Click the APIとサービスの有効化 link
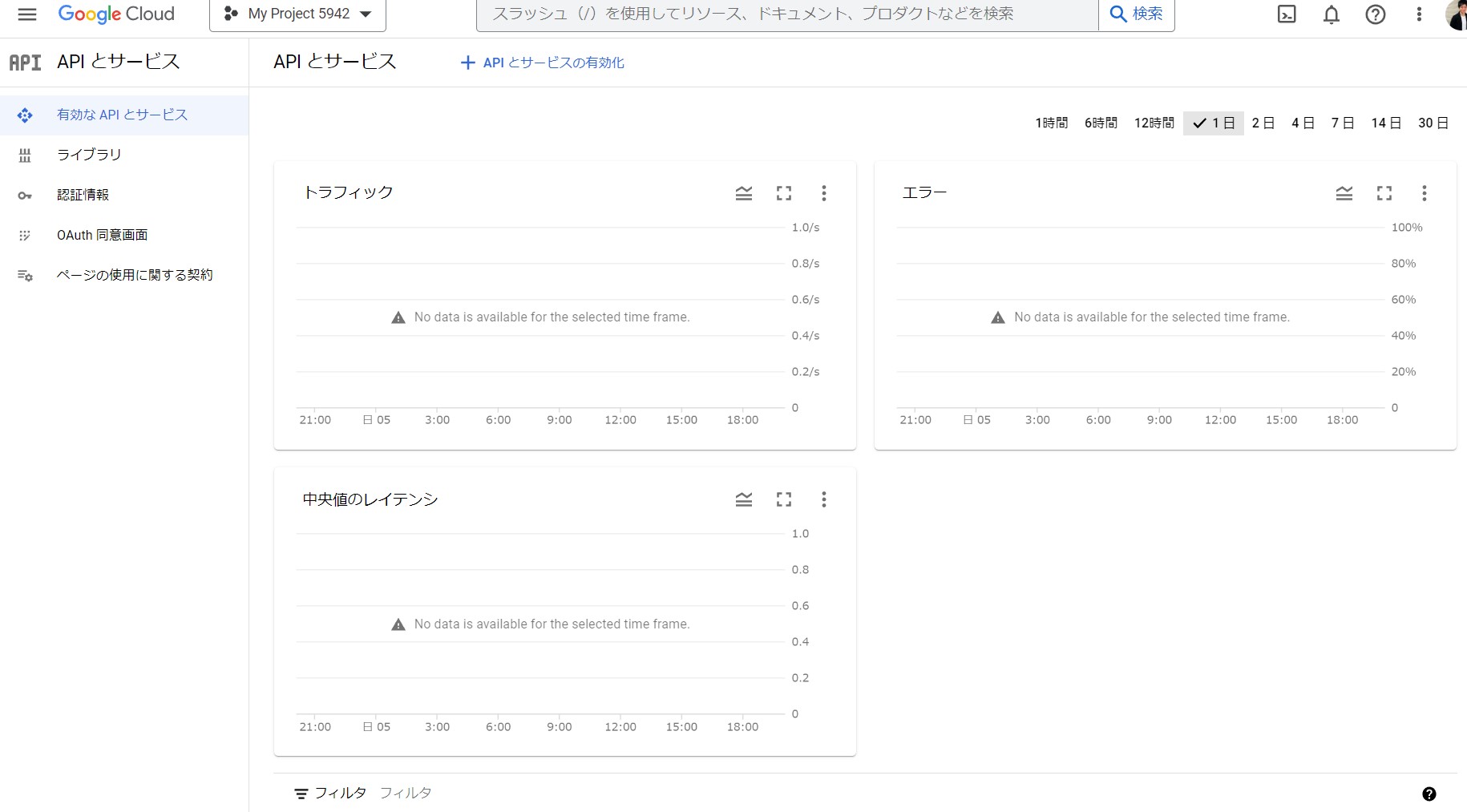This screenshot has width=1467, height=812. 542,62
